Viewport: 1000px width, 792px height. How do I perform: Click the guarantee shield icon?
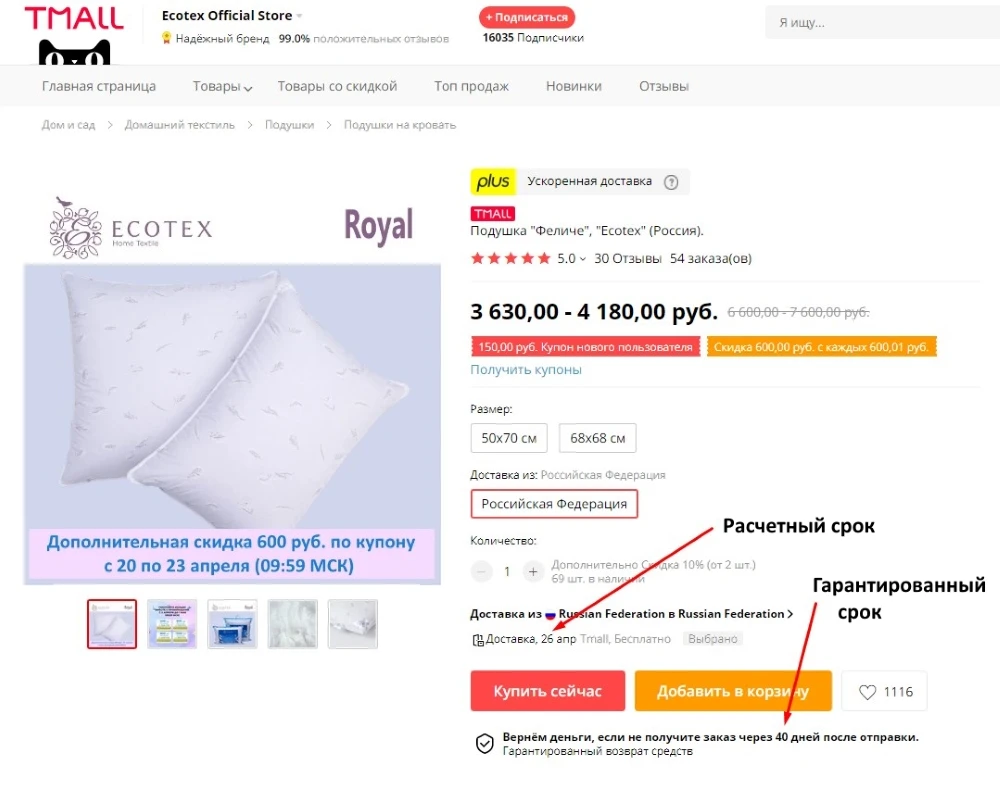(485, 744)
